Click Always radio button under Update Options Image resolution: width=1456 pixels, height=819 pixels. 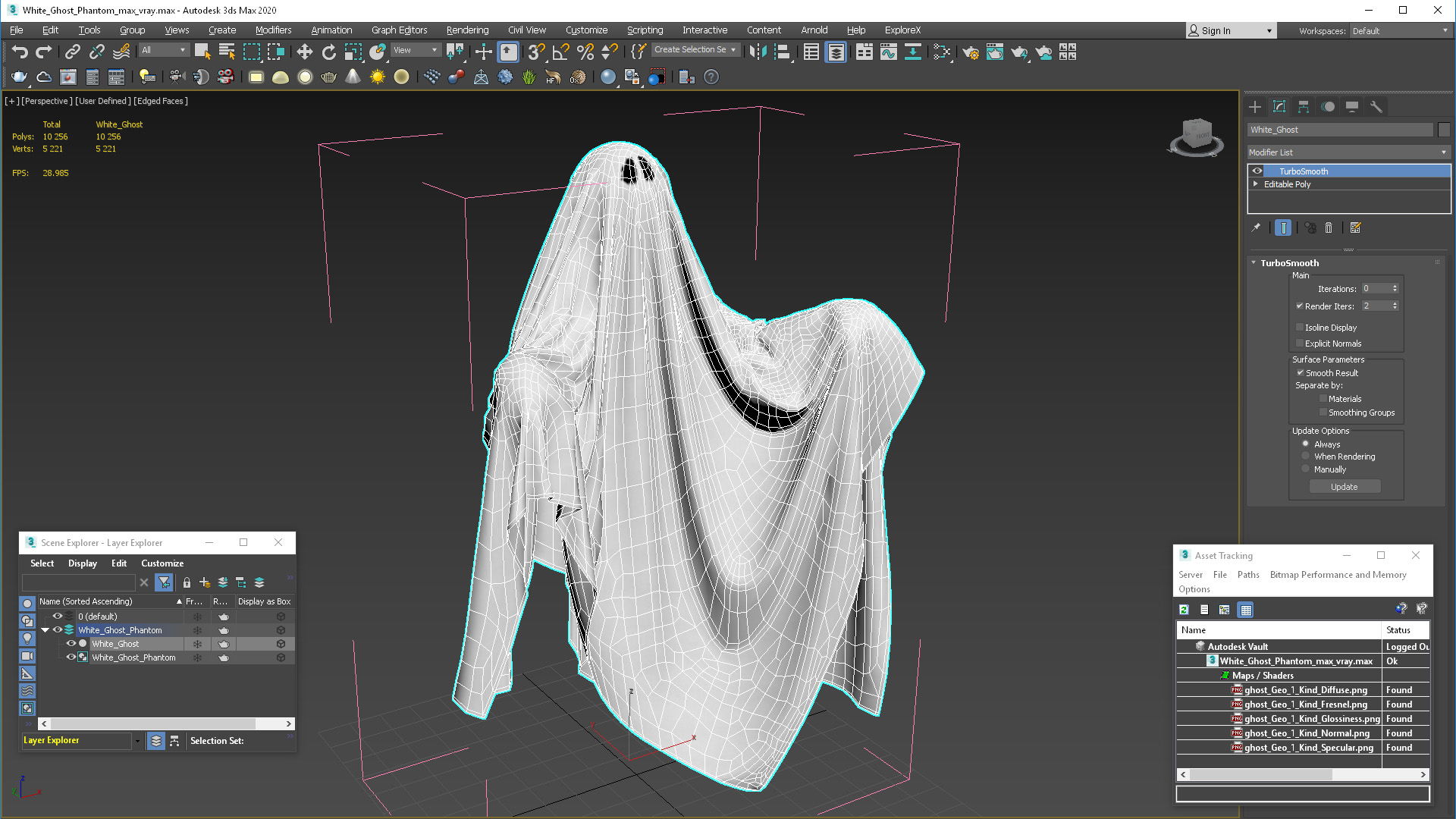[1305, 443]
